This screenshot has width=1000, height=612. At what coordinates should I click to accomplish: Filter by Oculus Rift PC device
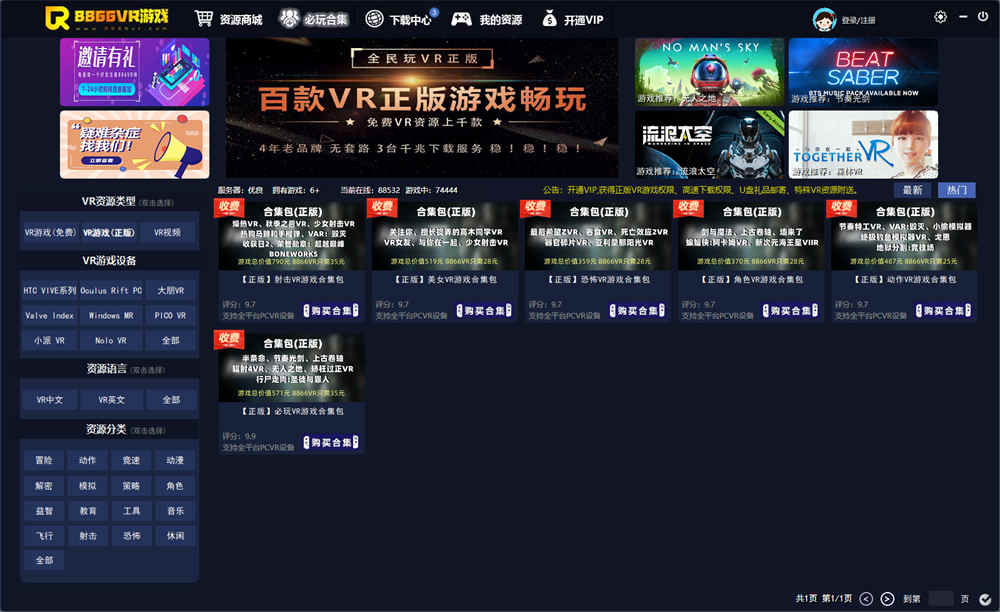click(x=111, y=291)
